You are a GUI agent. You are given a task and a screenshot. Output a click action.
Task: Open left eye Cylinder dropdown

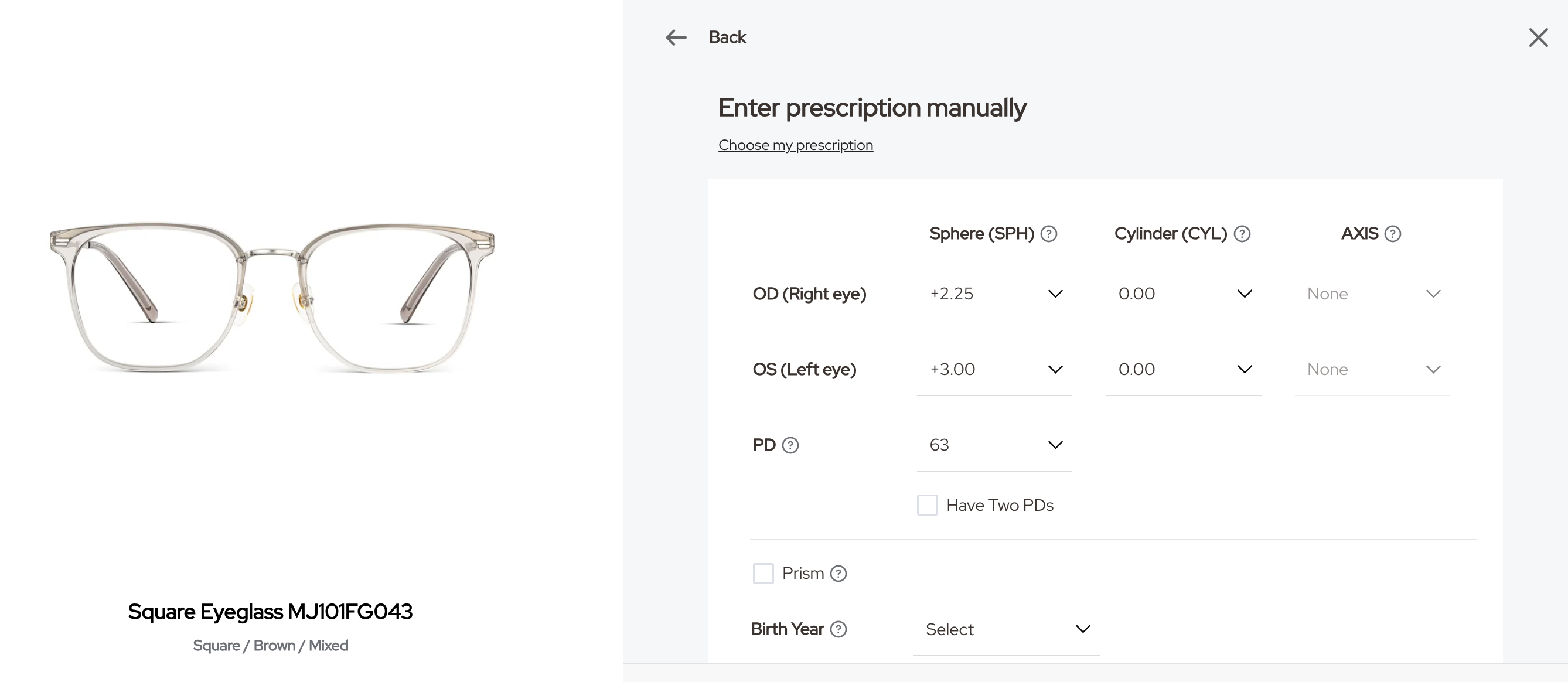point(1182,369)
